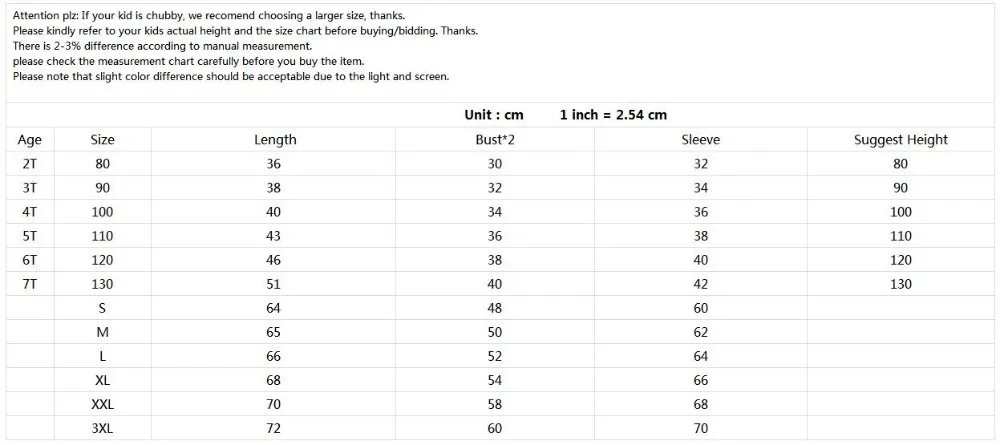Select the 2T age cell
The width and height of the screenshot is (1000, 445).
(29, 164)
